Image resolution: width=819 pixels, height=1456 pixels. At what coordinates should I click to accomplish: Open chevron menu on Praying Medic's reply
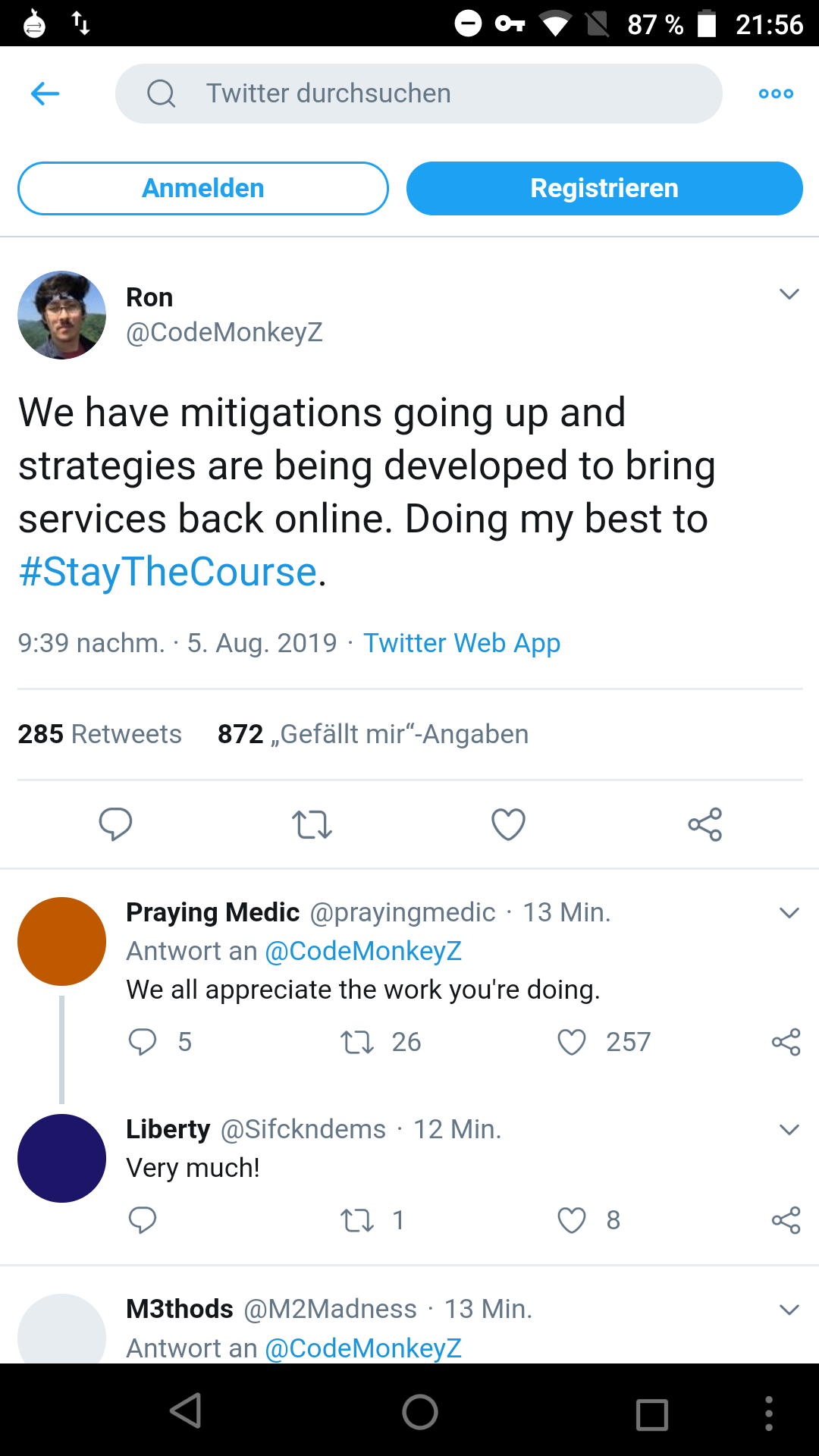coord(789,912)
